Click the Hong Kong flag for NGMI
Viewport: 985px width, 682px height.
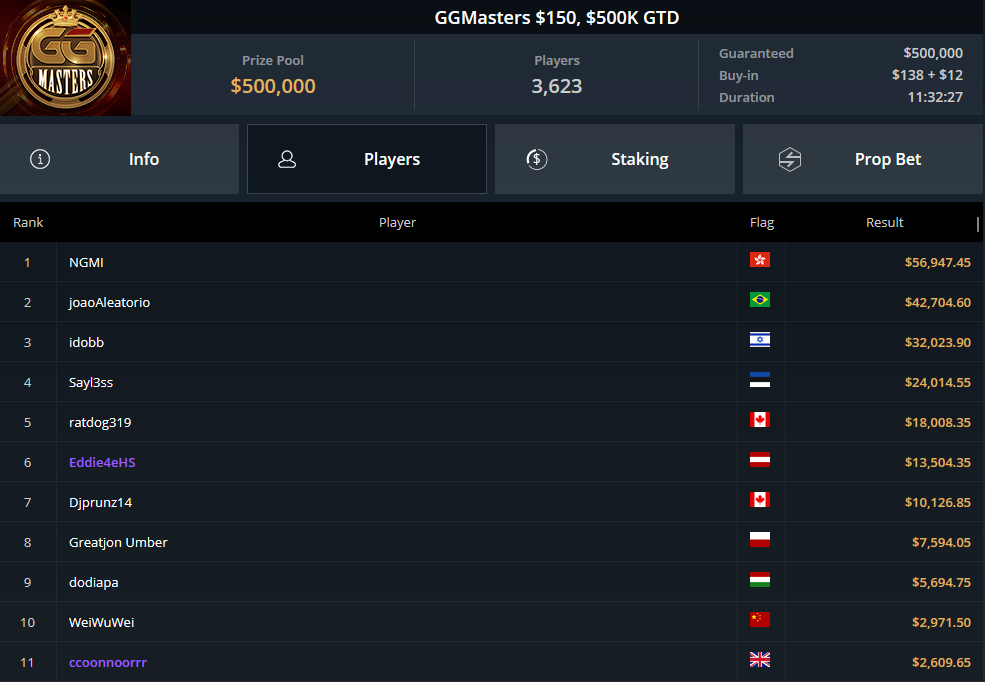(x=759, y=259)
